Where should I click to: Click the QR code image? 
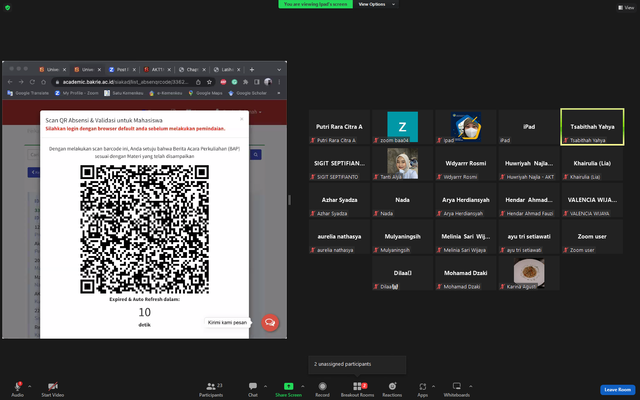coord(144,229)
